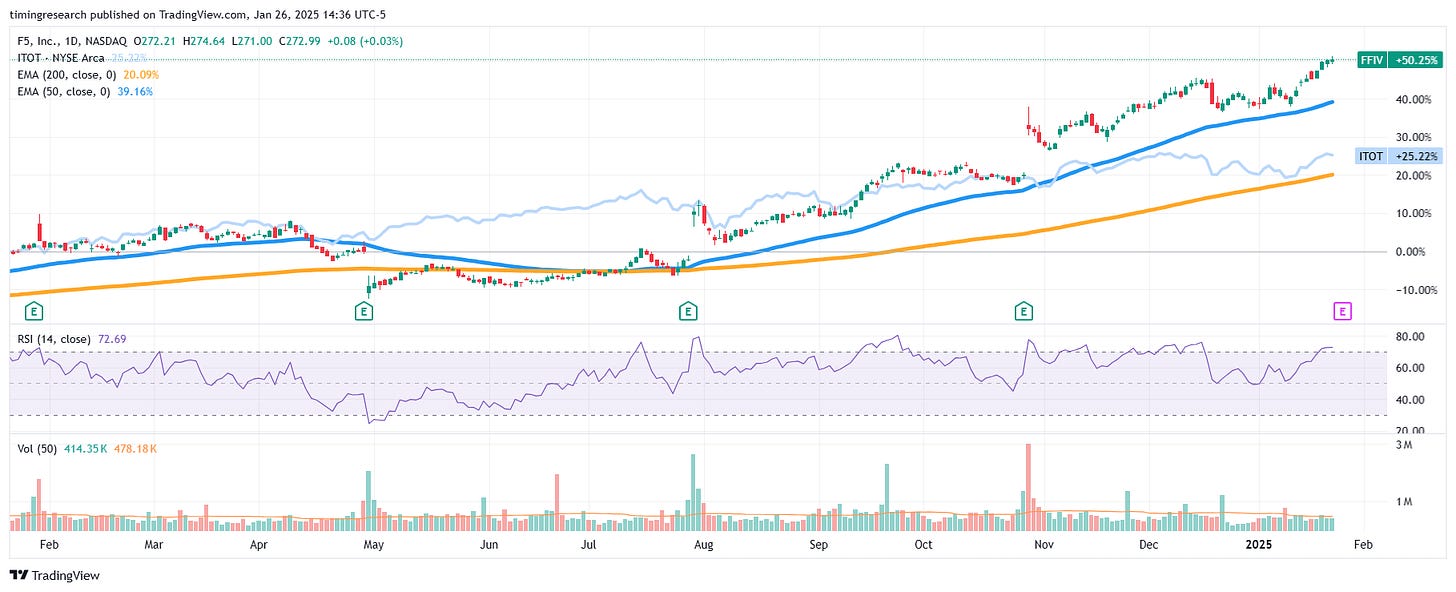Click the green E earnings marker near February
This screenshot has height=592, width=1456.
pyautogui.click(x=34, y=311)
